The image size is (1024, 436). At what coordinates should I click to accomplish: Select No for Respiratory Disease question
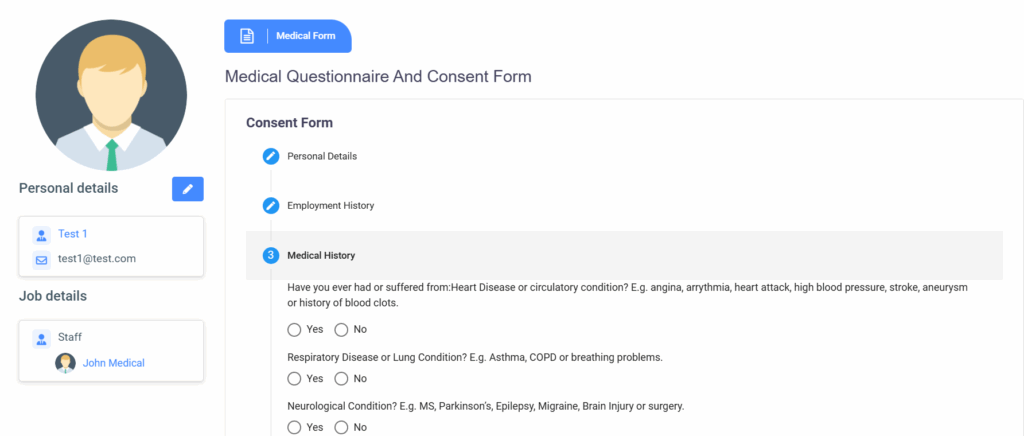[341, 379]
